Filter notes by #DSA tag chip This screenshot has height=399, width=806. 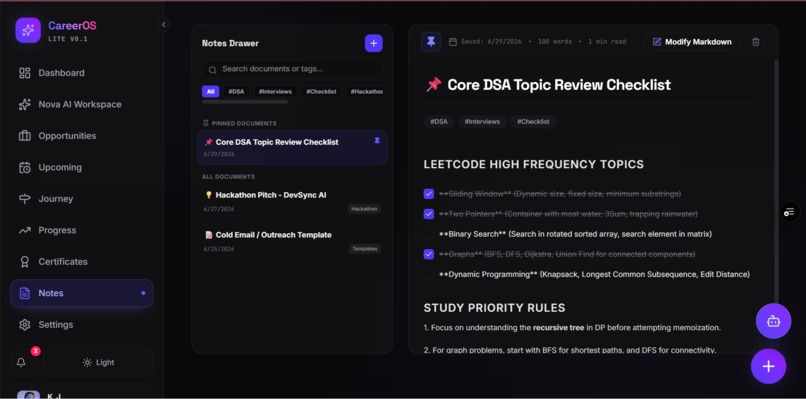pos(236,92)
